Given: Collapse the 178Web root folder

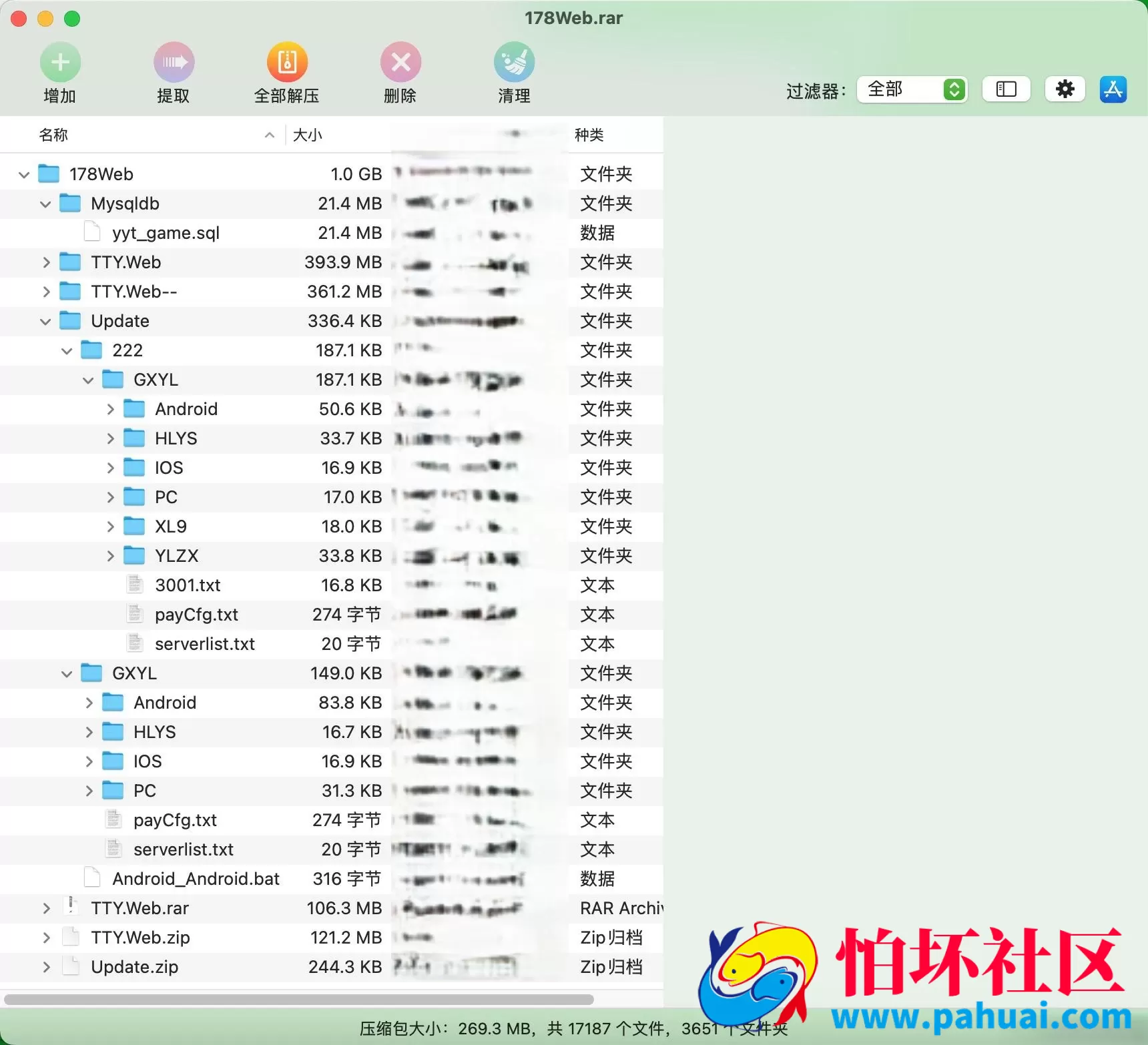Looking at the screenshot, I should point(24,175).
